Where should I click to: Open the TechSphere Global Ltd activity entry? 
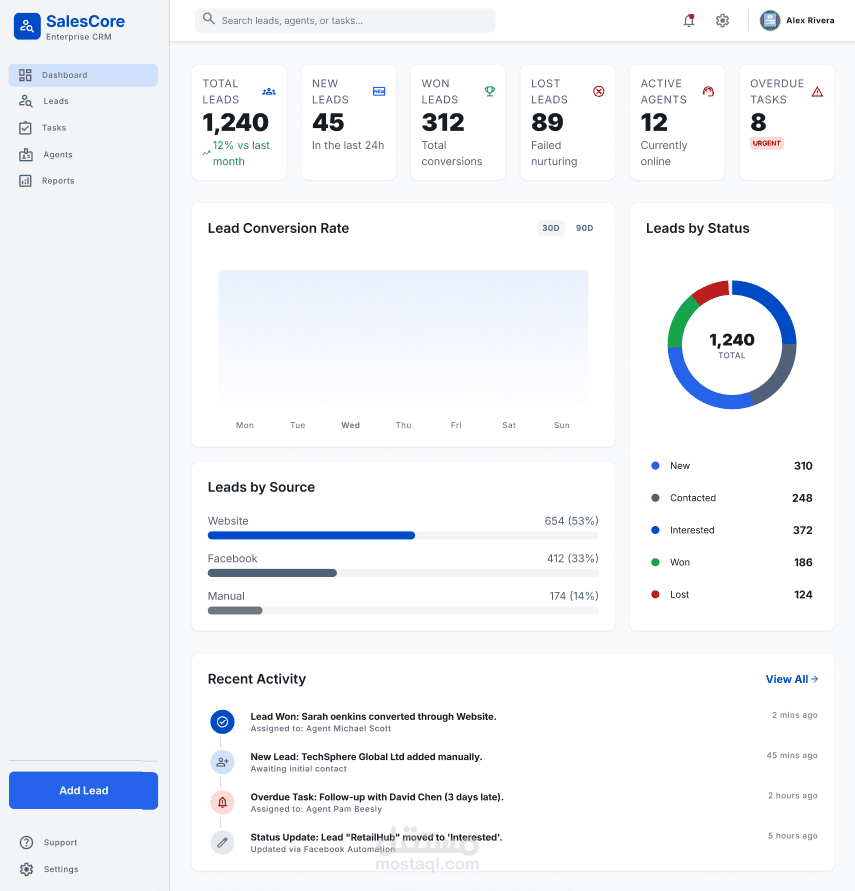(x=513, y=762)
